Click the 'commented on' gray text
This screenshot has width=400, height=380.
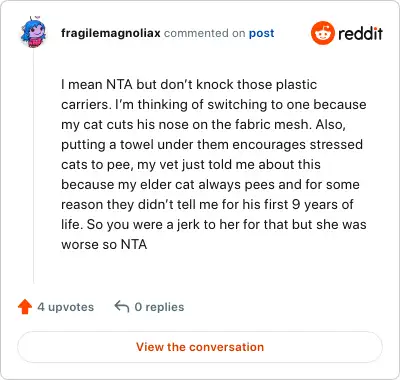(205, 33)
